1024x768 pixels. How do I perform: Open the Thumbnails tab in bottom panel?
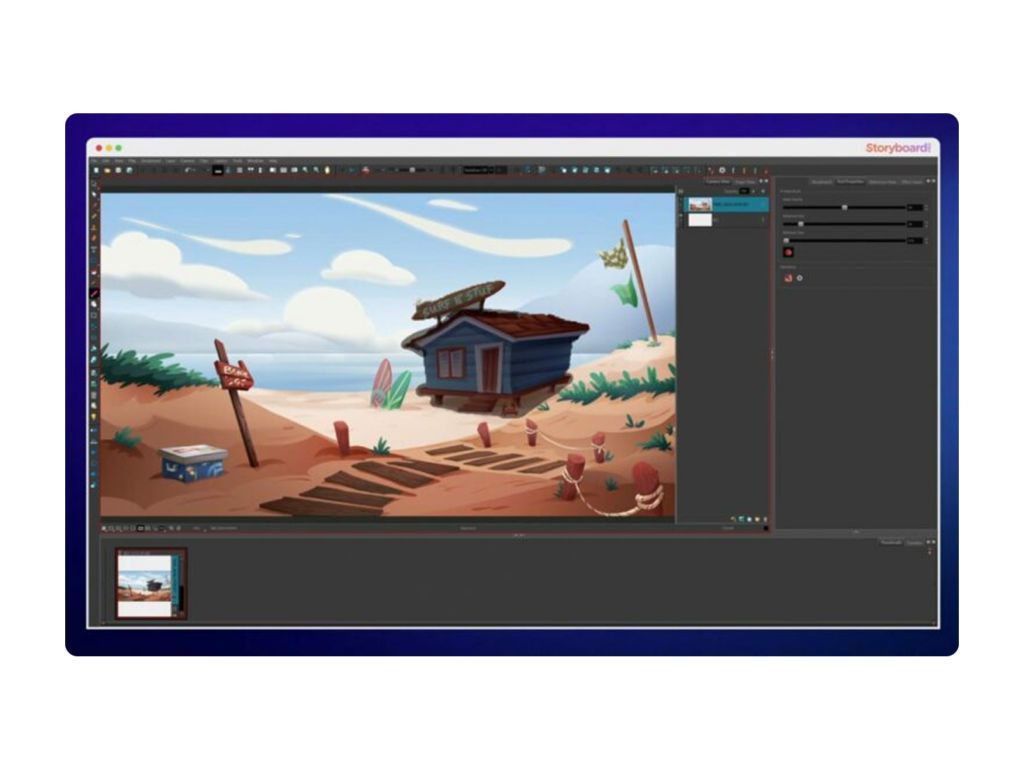pyautogui.click(x=890, y=542)
